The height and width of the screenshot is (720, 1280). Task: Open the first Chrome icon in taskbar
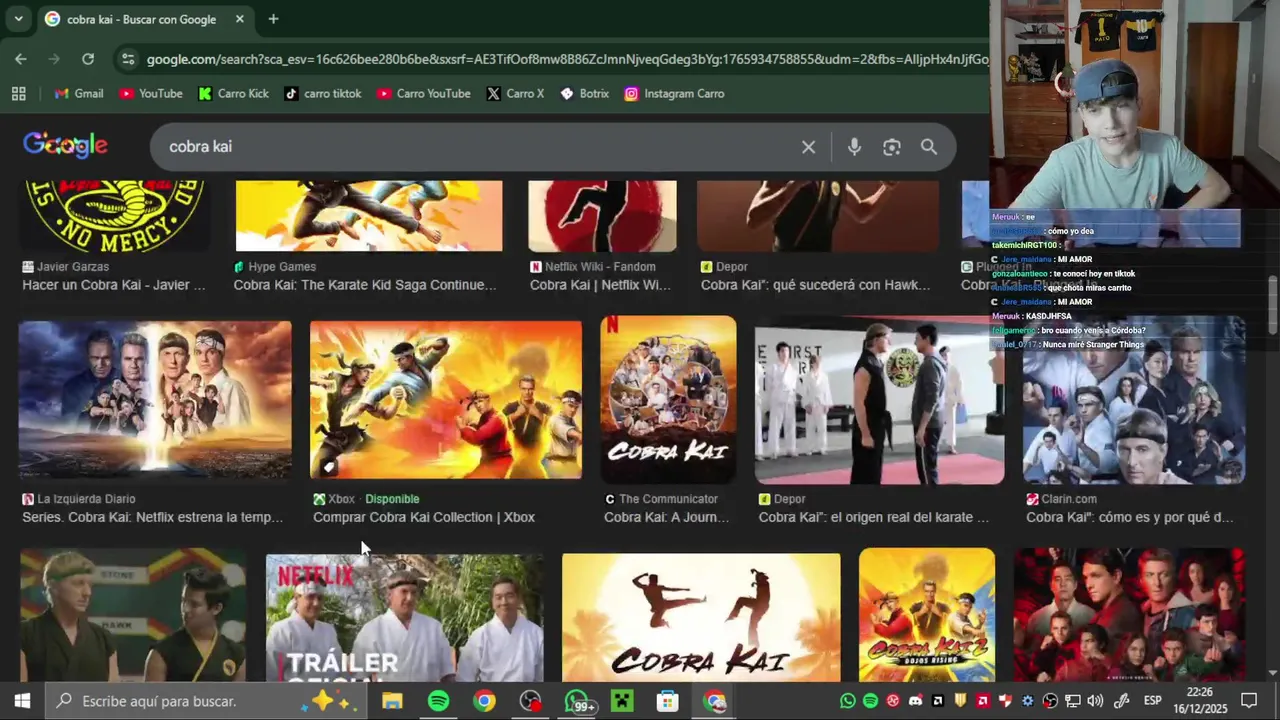tap(484, 701)
